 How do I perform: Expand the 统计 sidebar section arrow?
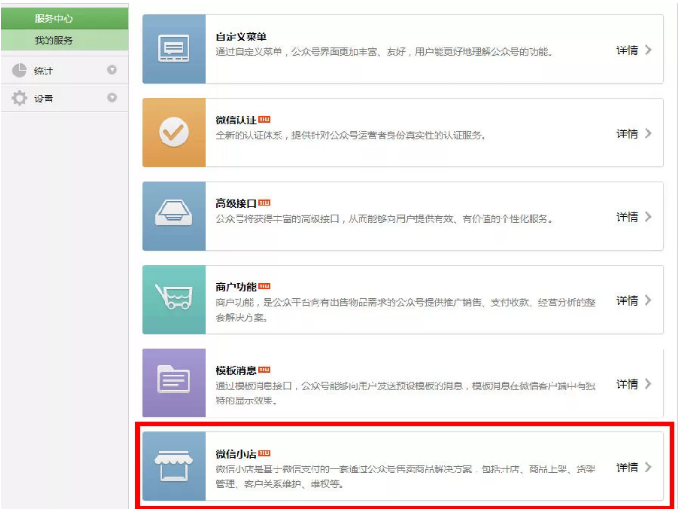pos(112,70)
